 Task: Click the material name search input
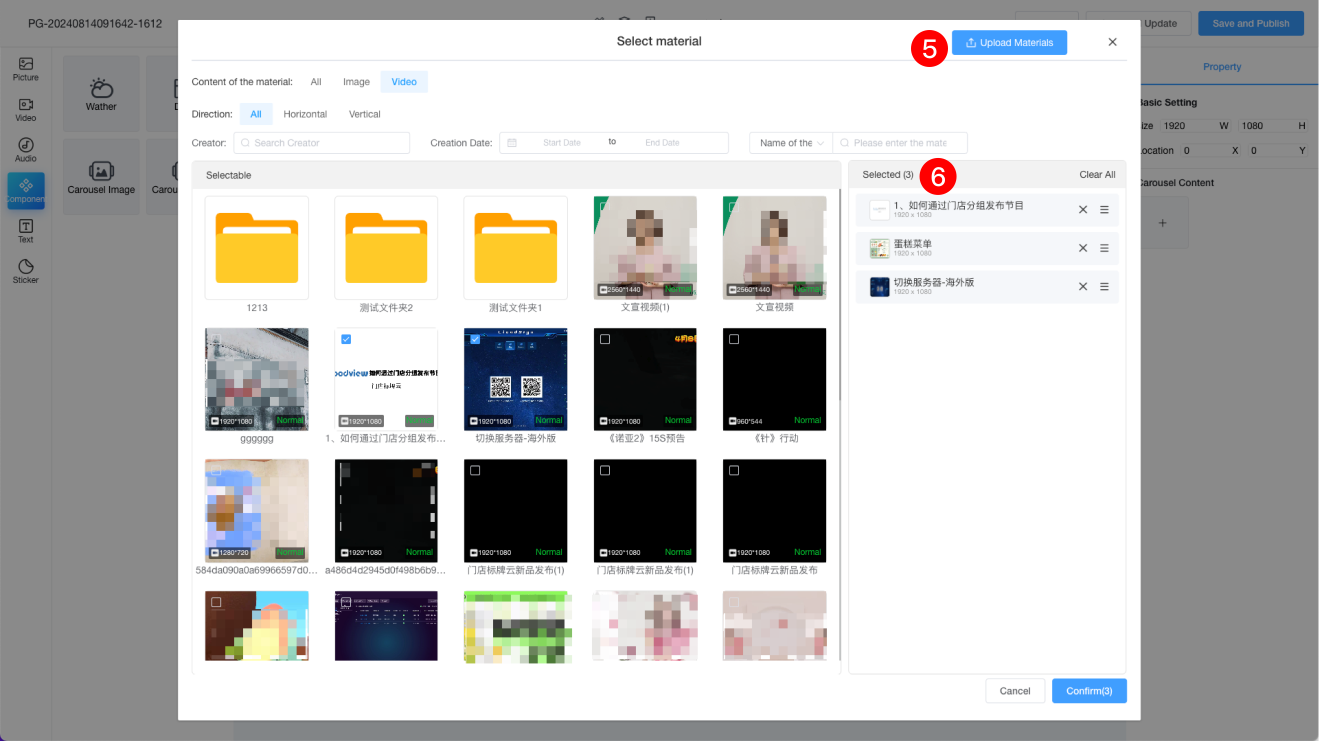point(900,143)
